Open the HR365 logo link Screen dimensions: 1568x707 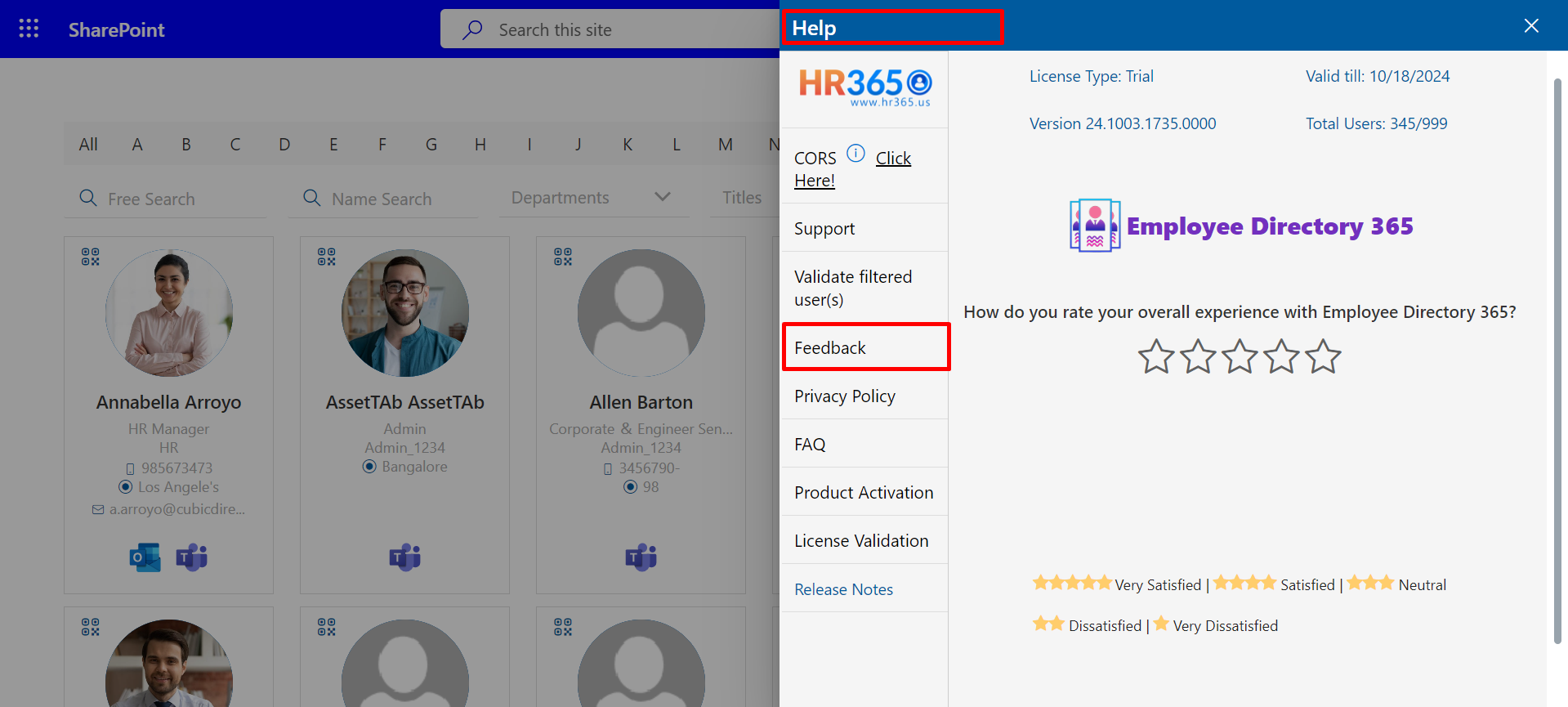coord(864,87)
